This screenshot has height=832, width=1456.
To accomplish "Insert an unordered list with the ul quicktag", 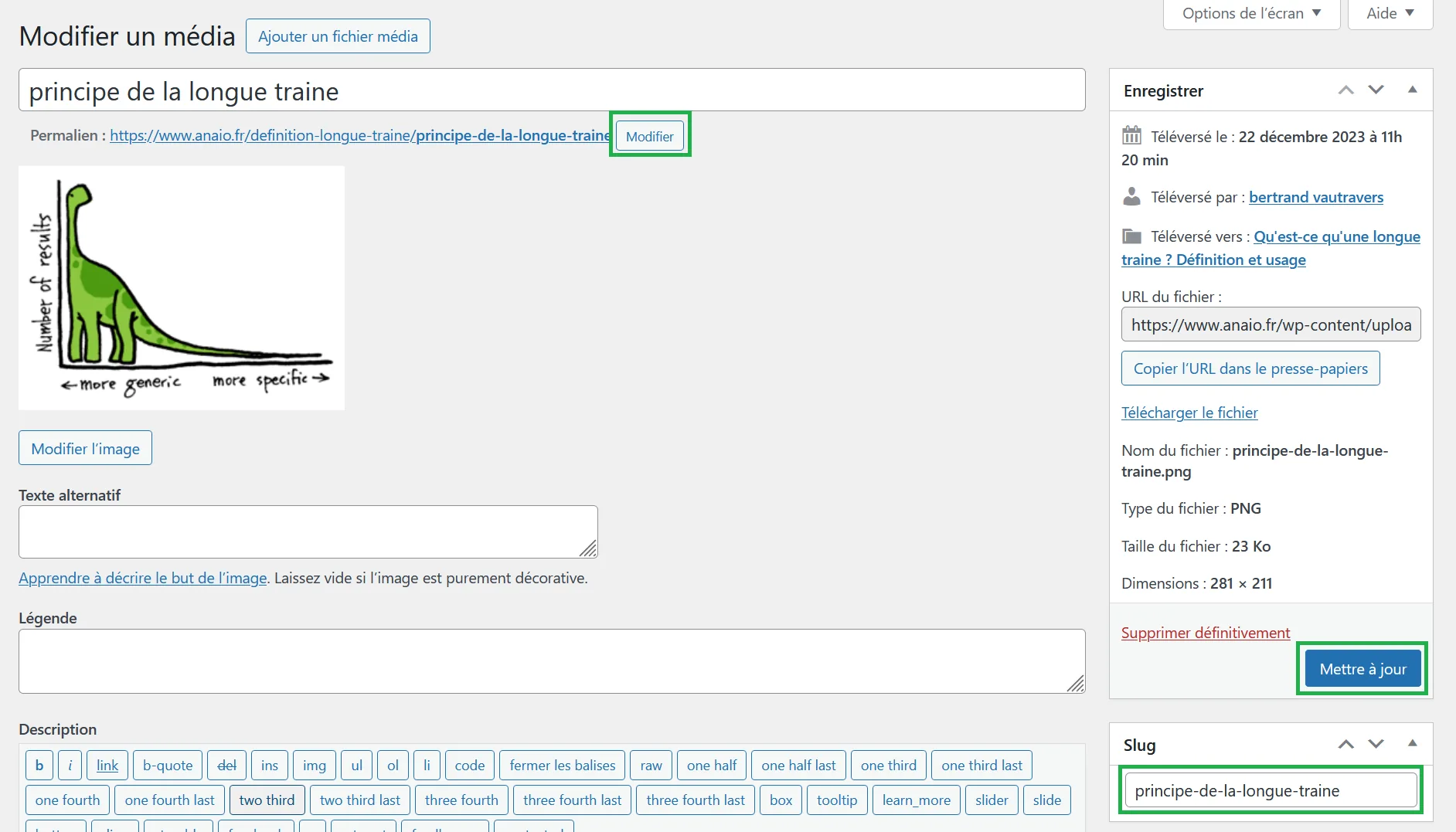I will (x=356, y=765).
